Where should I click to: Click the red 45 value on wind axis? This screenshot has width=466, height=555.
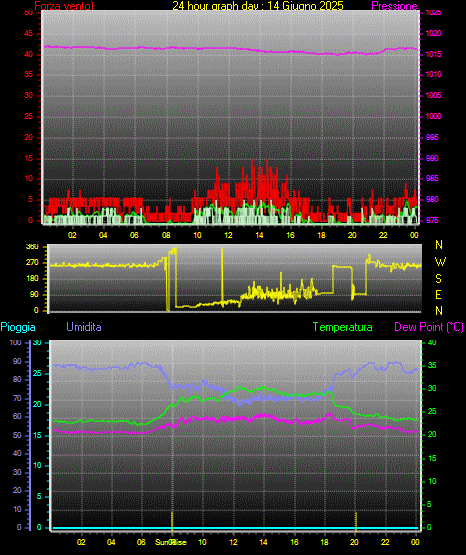[29, 34]
